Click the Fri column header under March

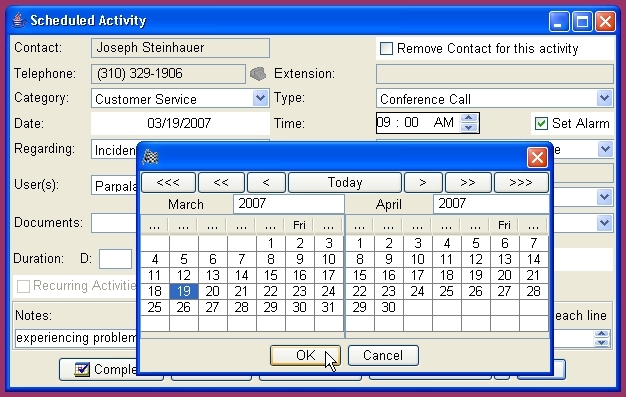pyautogui.click(x=299, y=226)
